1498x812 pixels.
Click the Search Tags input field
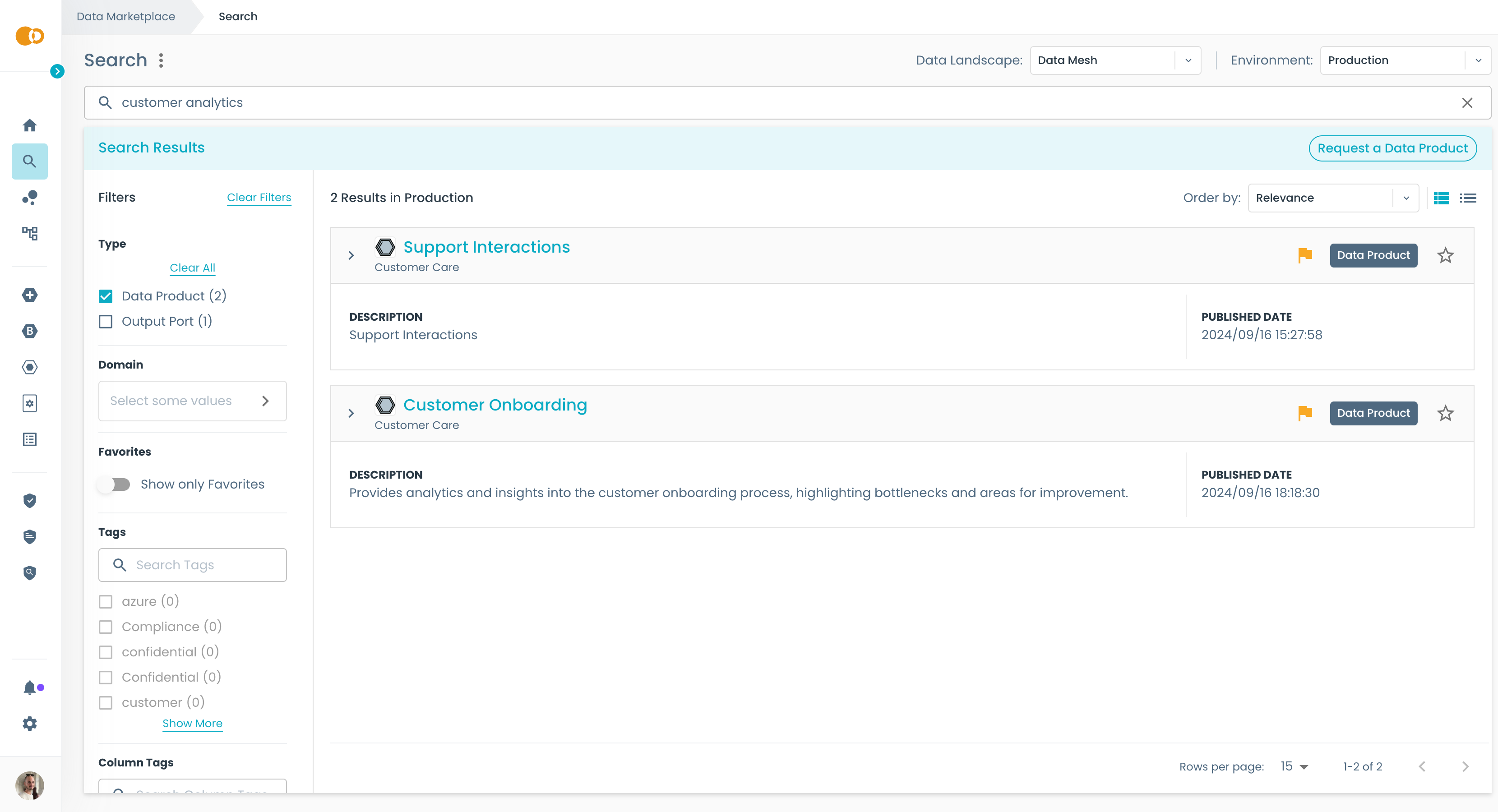coord(201,565)
